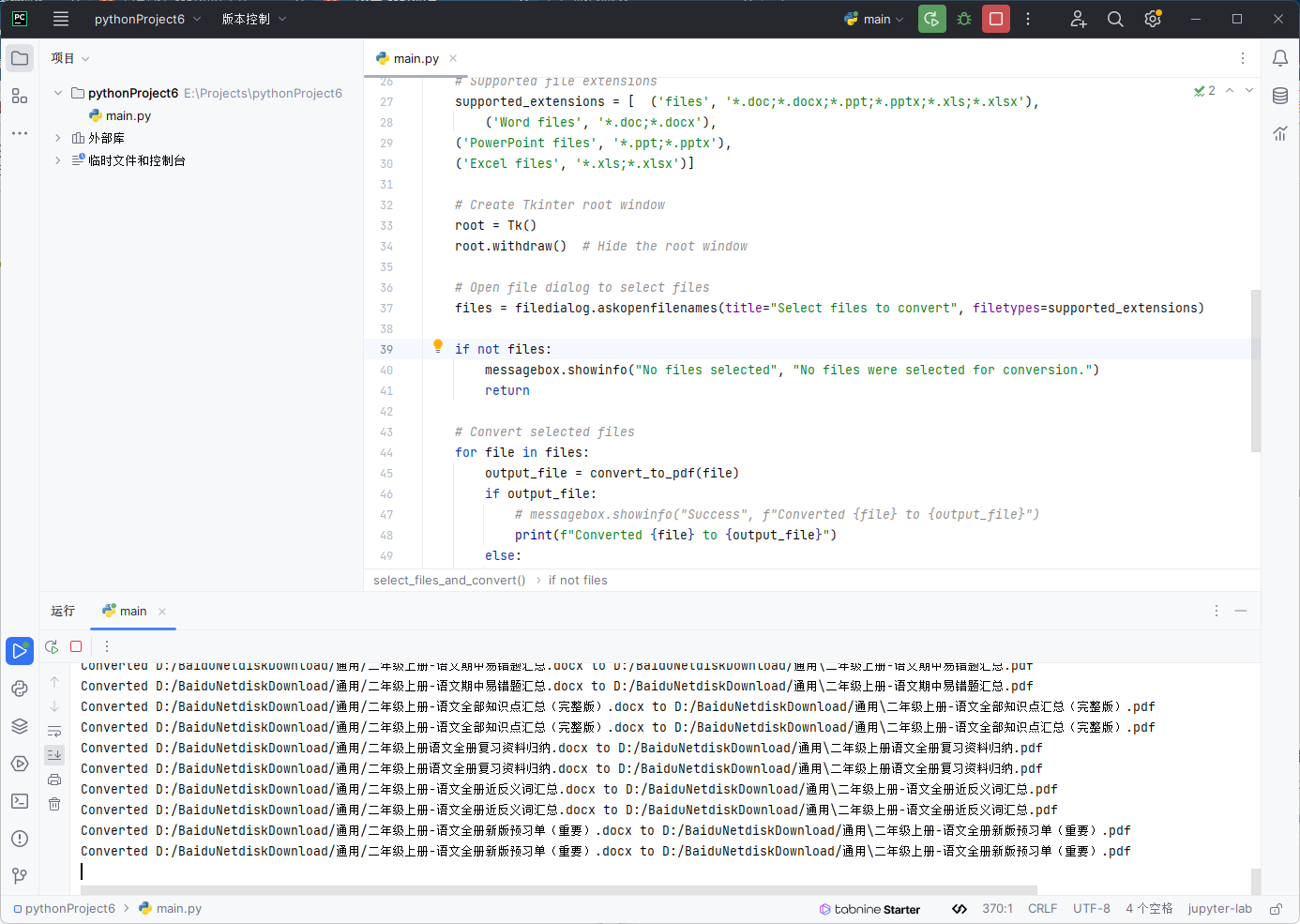The image size is (1300, 924).
Task: Open the Terminal tool window
Action: pyautogui.click(x=20, y=801)
